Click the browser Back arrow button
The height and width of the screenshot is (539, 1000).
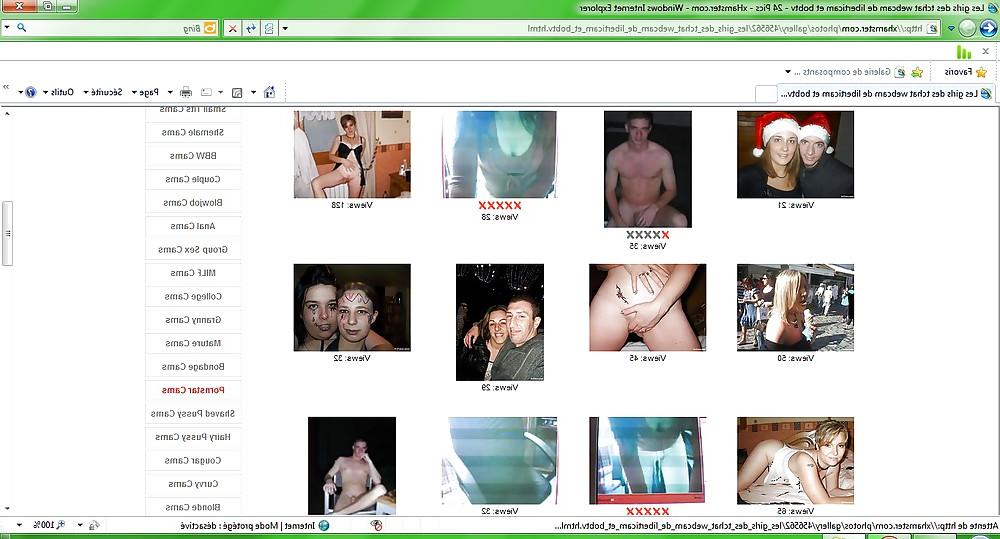click(988, 28)
